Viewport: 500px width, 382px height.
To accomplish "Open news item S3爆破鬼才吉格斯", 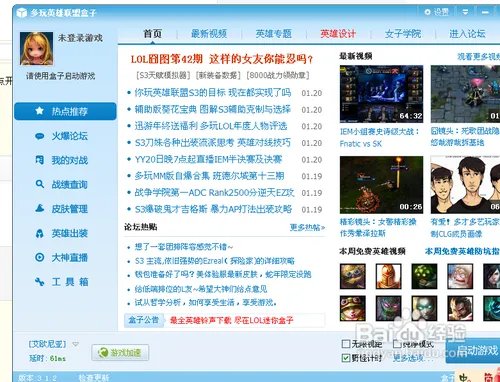I will pos(213,209).
